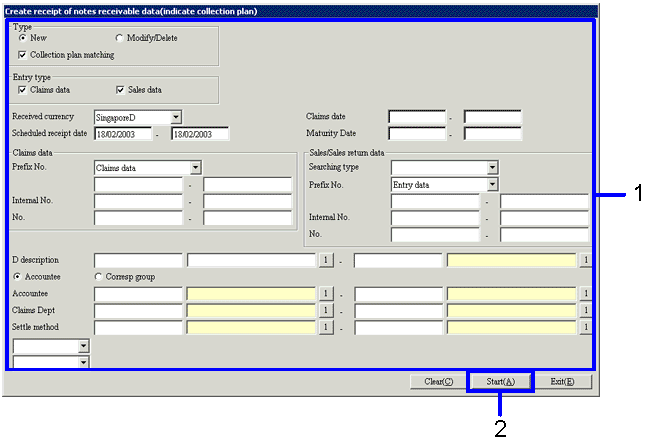Screen dimensions: 656x446
Task: Choose the Accountee radio button
Action: [x=17, y=277]
